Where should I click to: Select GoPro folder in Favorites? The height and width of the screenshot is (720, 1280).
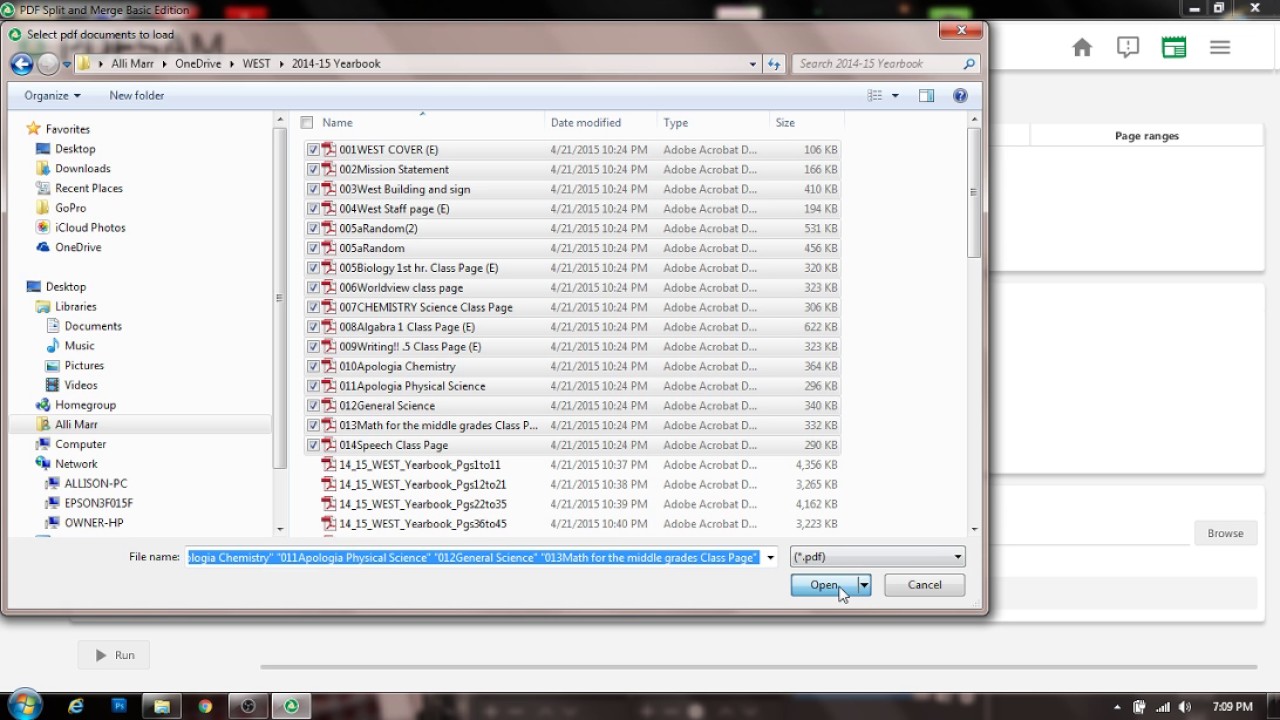click(70, 208)
